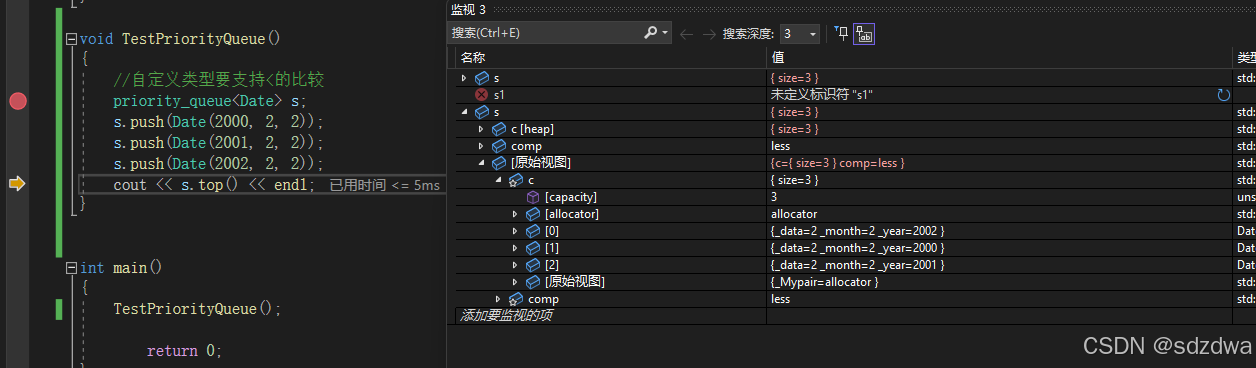Expand element [1] in the watch tree

[515, 248]
